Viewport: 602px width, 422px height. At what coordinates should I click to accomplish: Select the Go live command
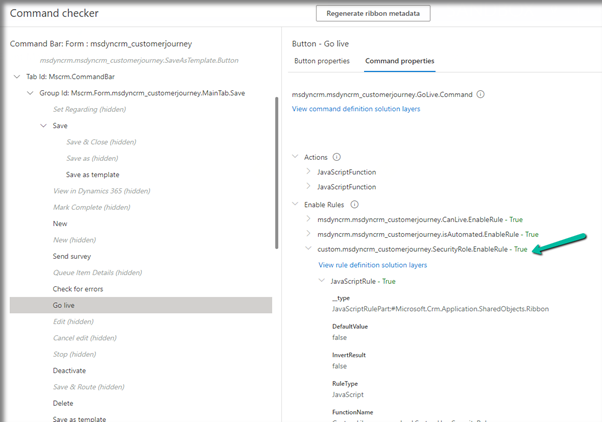click(141, 305)
